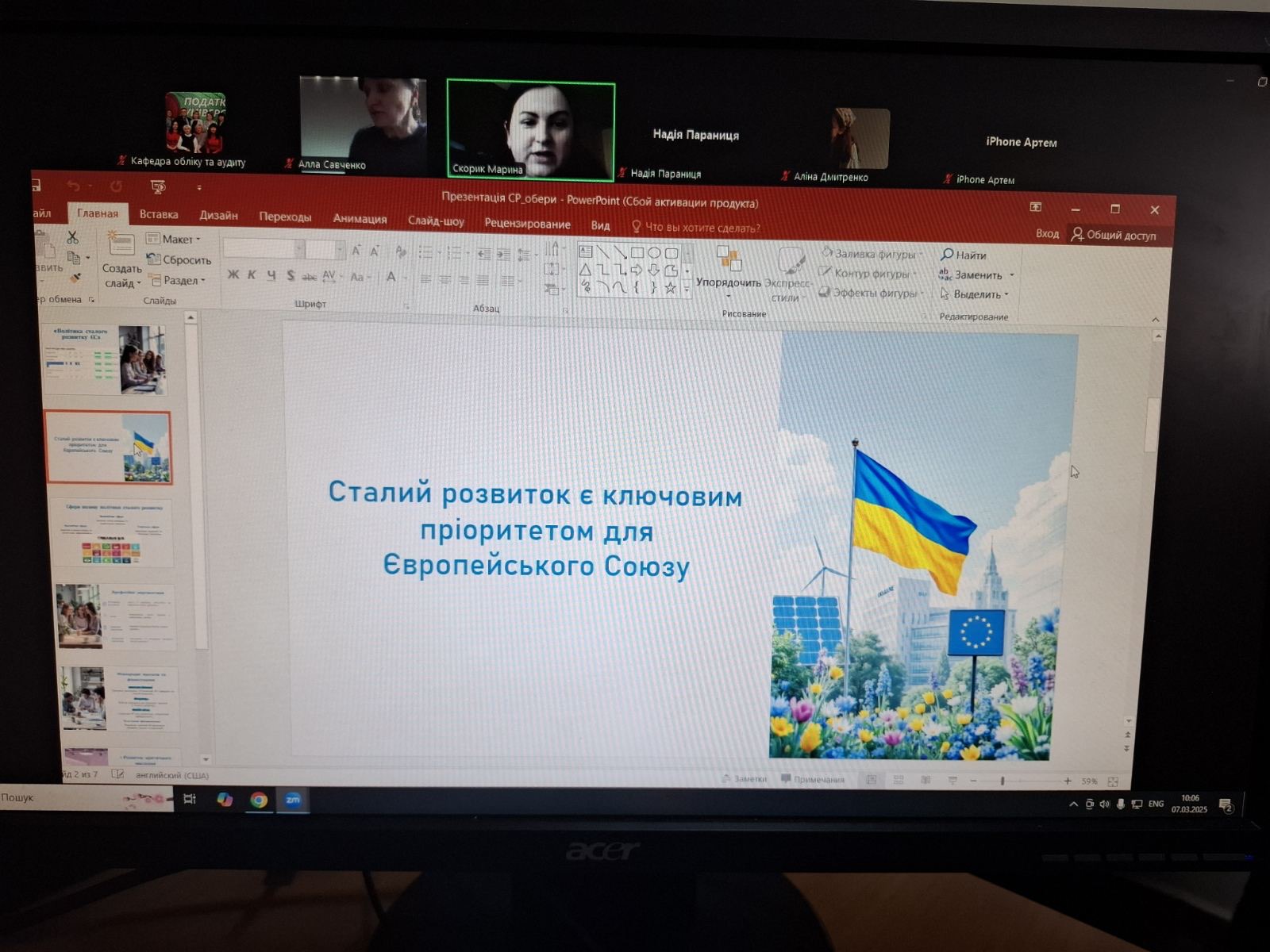The height and width of the screenshot is (952, 1270).
Task: Expand the Заменить dropdown arrow
Action: (1012, 275)
